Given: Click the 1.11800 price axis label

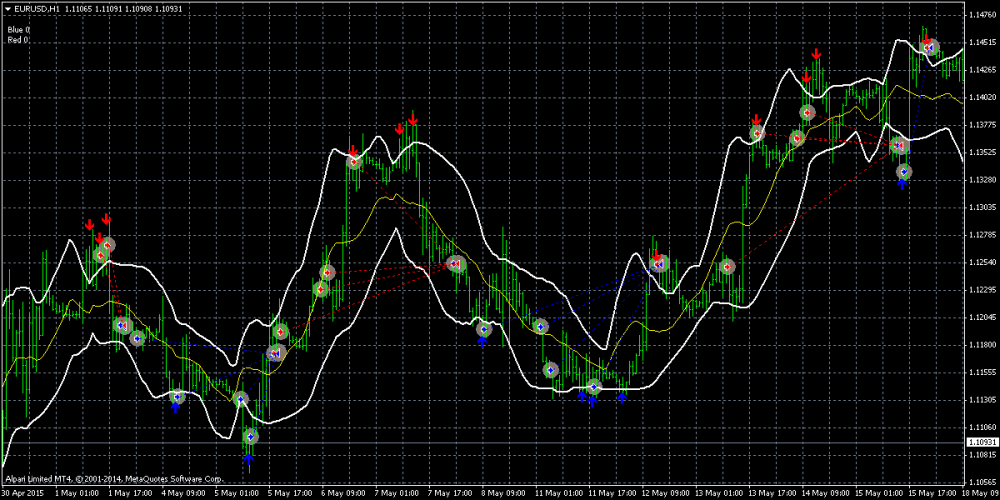Looking at the screenshot, I should pyautogui.click(x=982, y=345).
